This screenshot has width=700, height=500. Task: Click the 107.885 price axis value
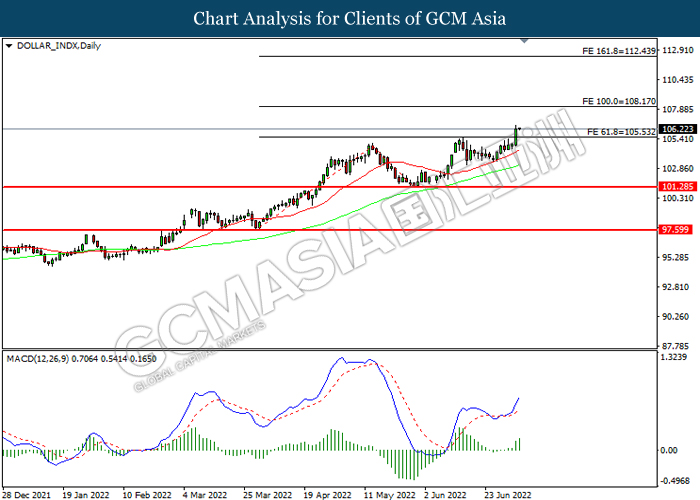click(x=678, y=109)
